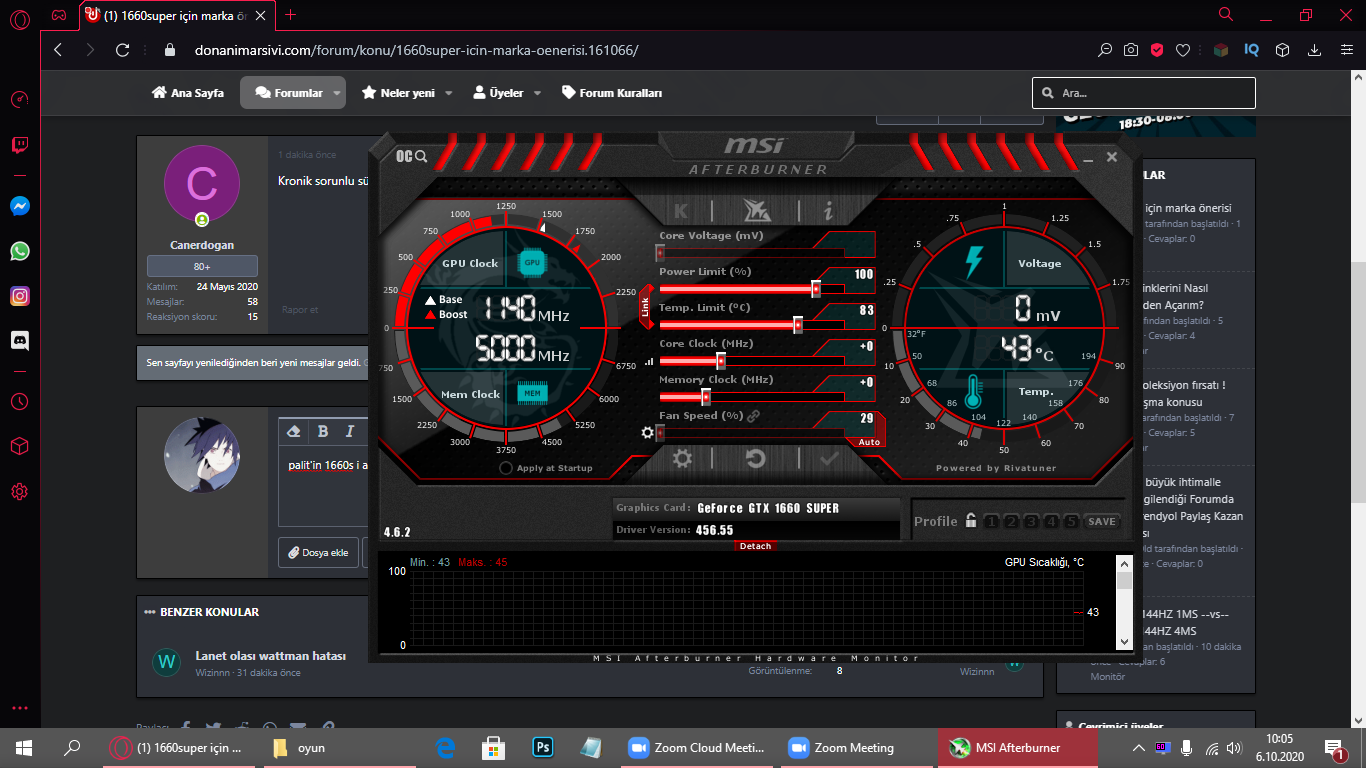Adjust the Memory Clock slider
Viewport: 1366px width, 768px height.
pos(705,397)
